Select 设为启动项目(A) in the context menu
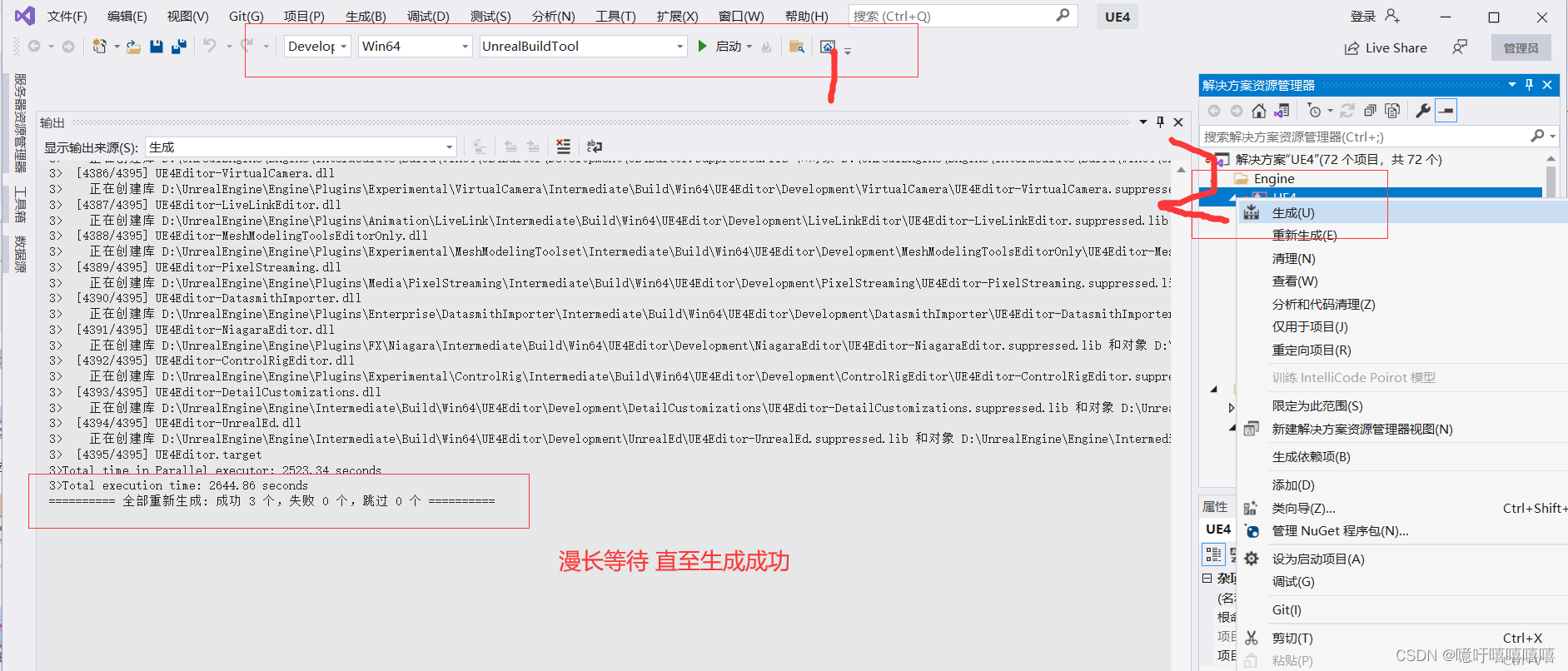 point(1401,559)
